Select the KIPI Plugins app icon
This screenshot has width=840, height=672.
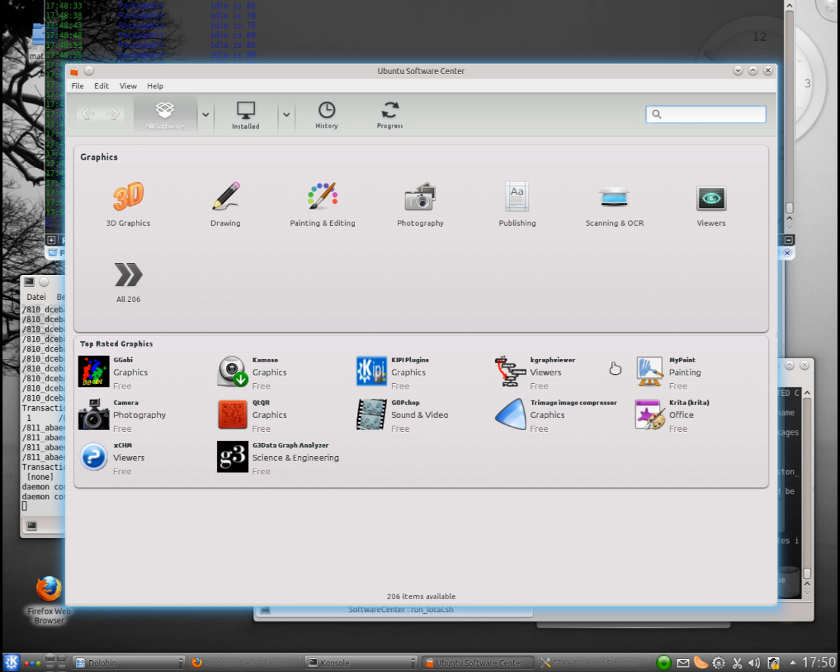tap(371, 371)
